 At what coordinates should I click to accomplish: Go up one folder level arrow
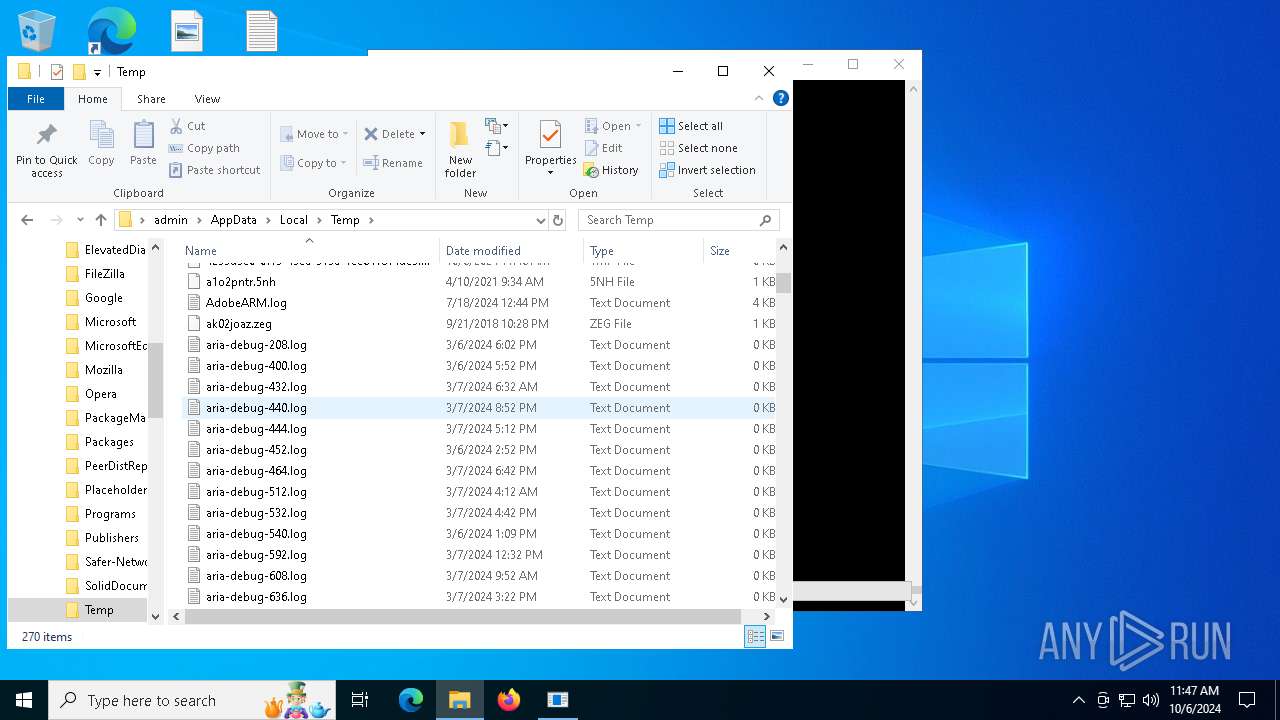(x=101, y=220)
